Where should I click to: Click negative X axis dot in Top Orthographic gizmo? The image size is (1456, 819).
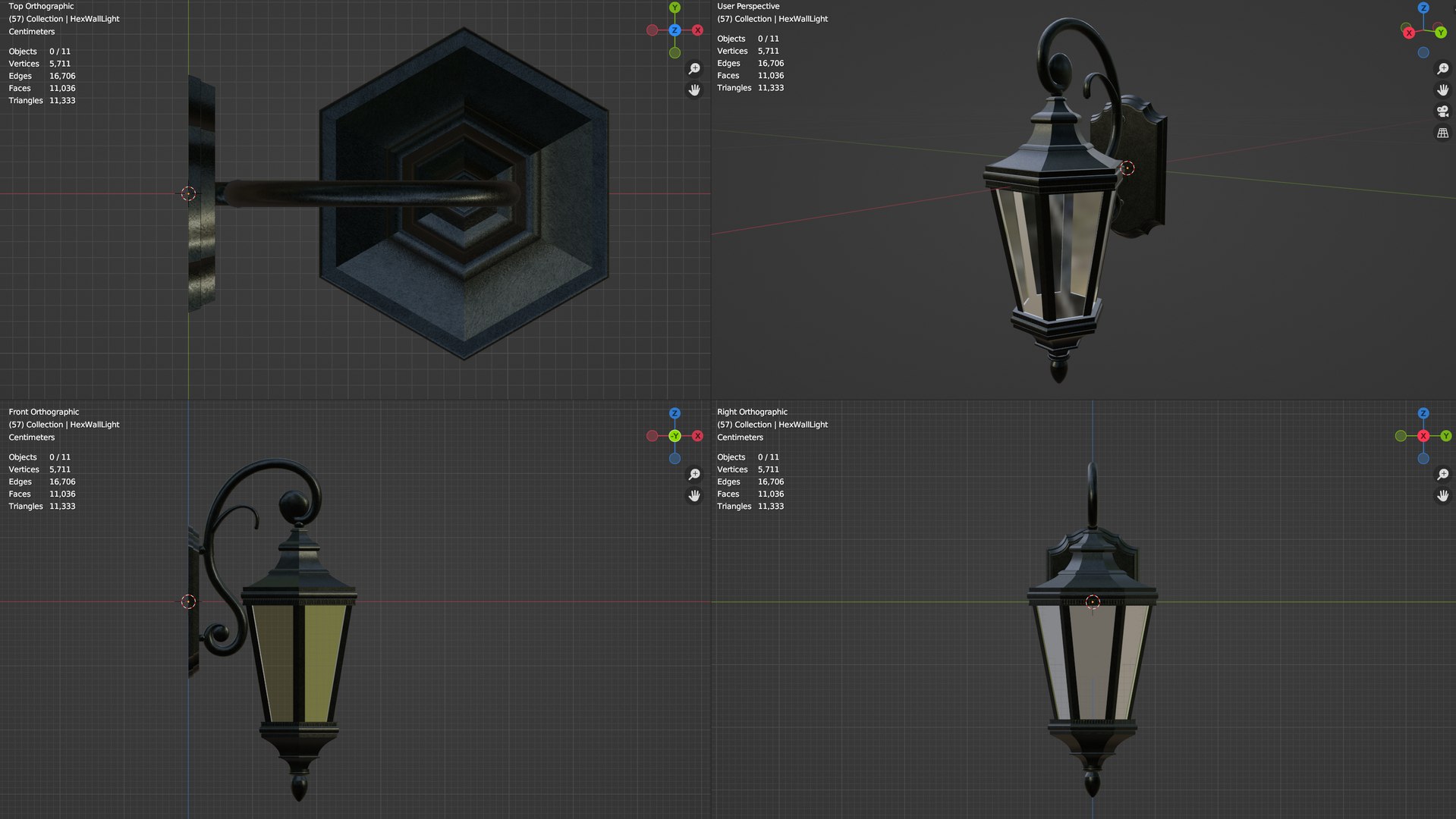coord(652,30)
